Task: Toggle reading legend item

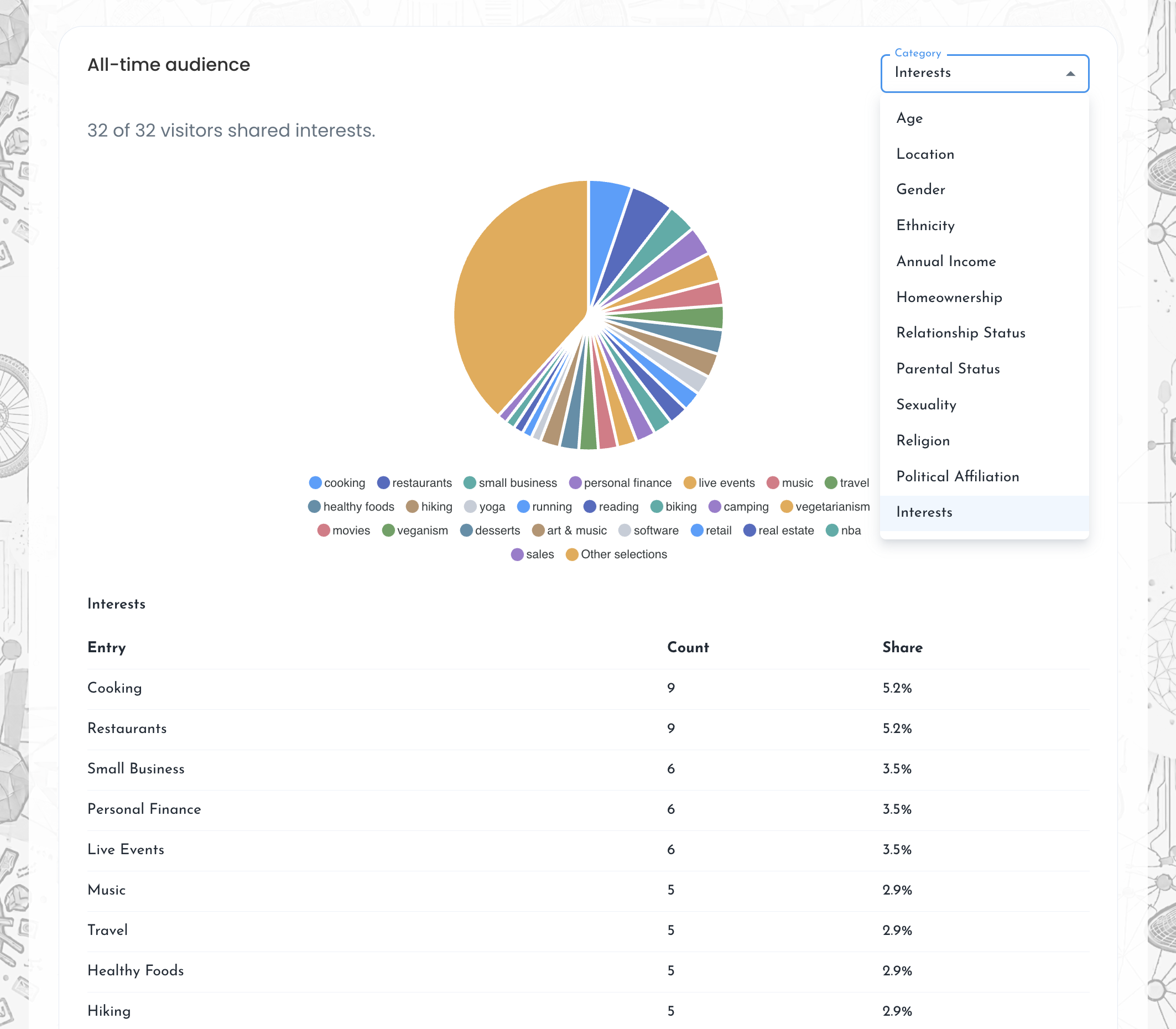Action: click(x=612, y=506)
